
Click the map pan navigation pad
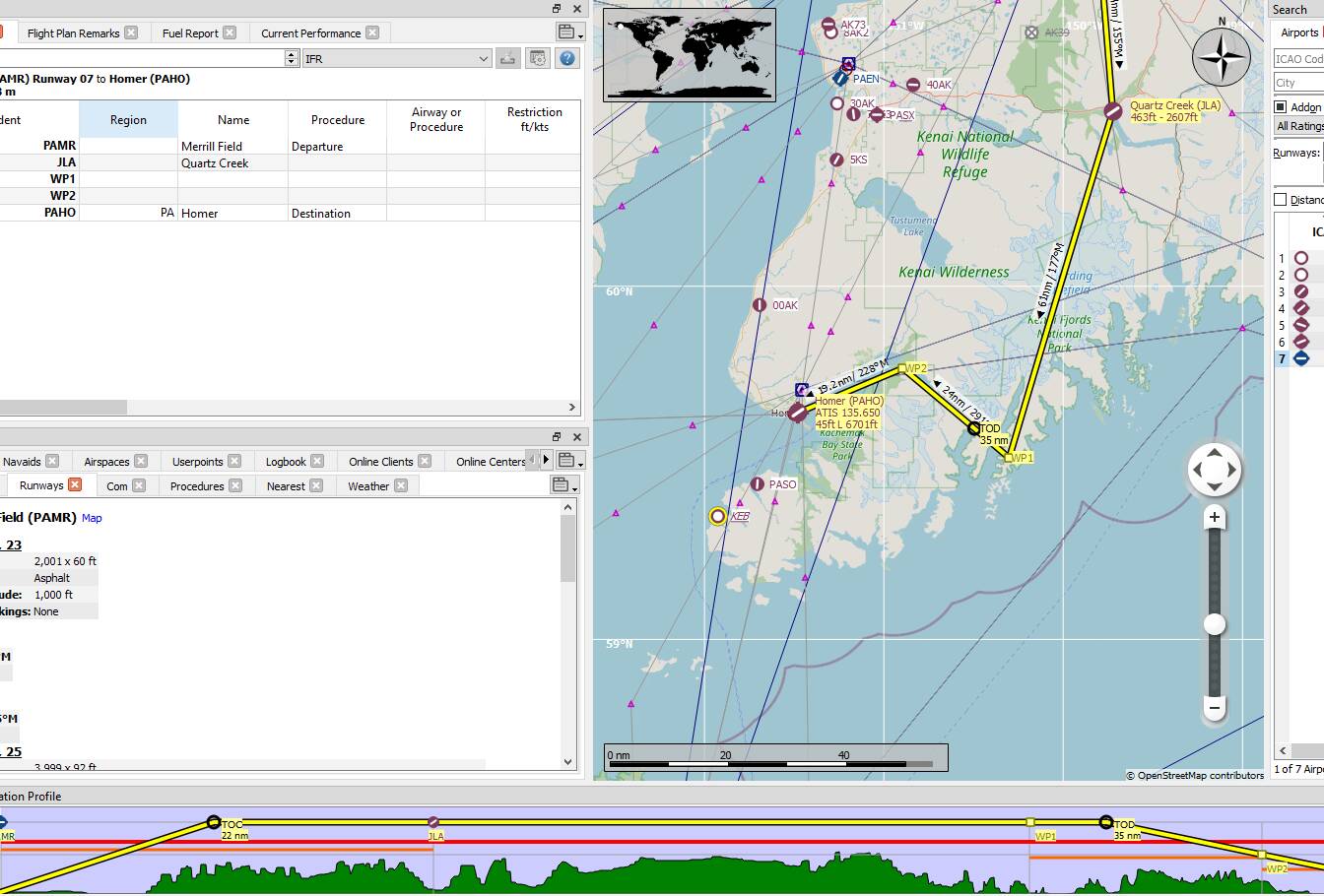click(x=1214, y=470)
